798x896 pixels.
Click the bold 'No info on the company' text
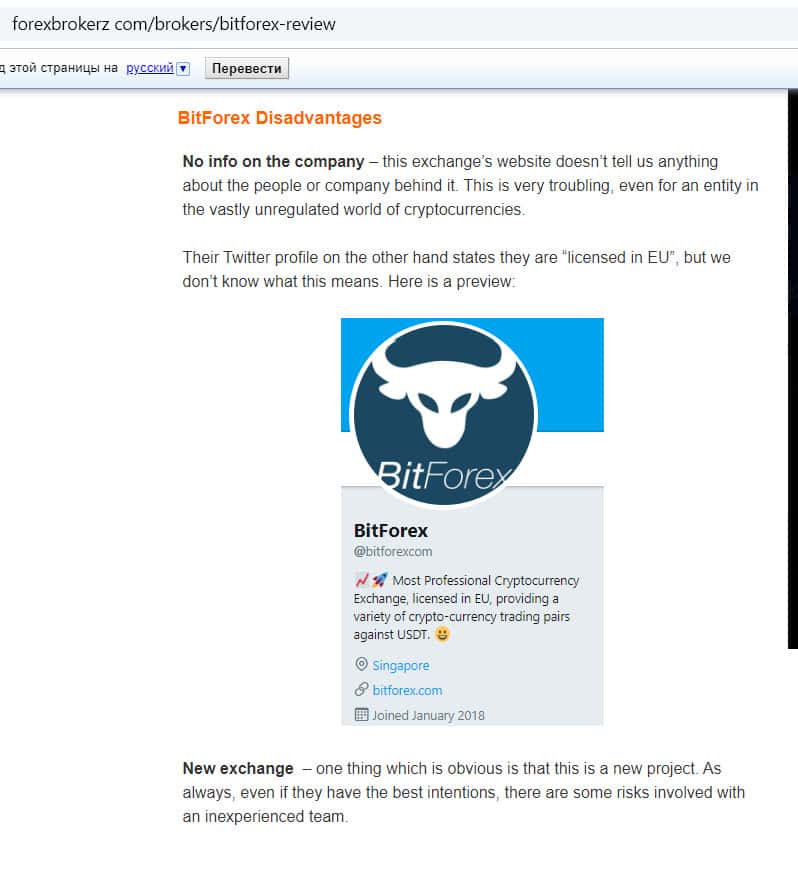273,161
